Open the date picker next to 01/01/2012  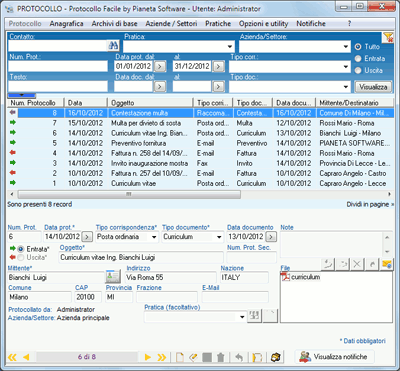(x=160, y=67)
